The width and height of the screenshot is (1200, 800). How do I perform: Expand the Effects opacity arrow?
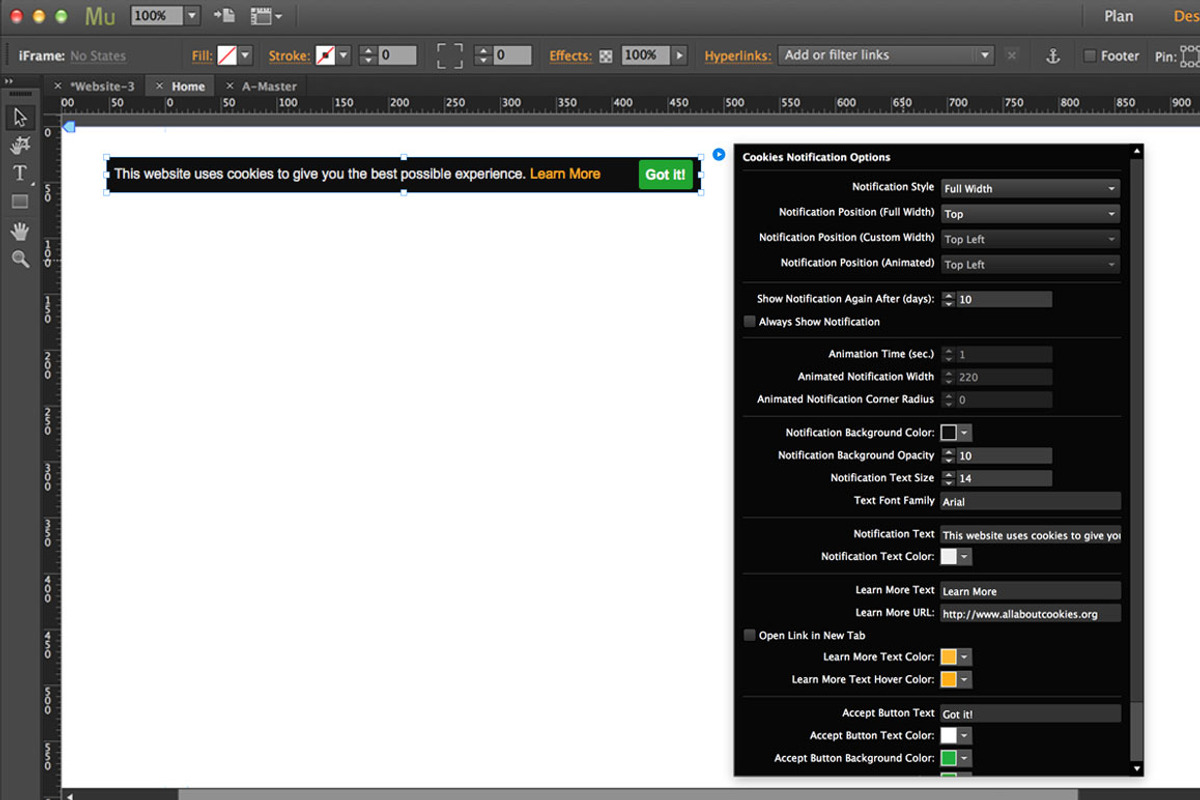pos(680,56)
